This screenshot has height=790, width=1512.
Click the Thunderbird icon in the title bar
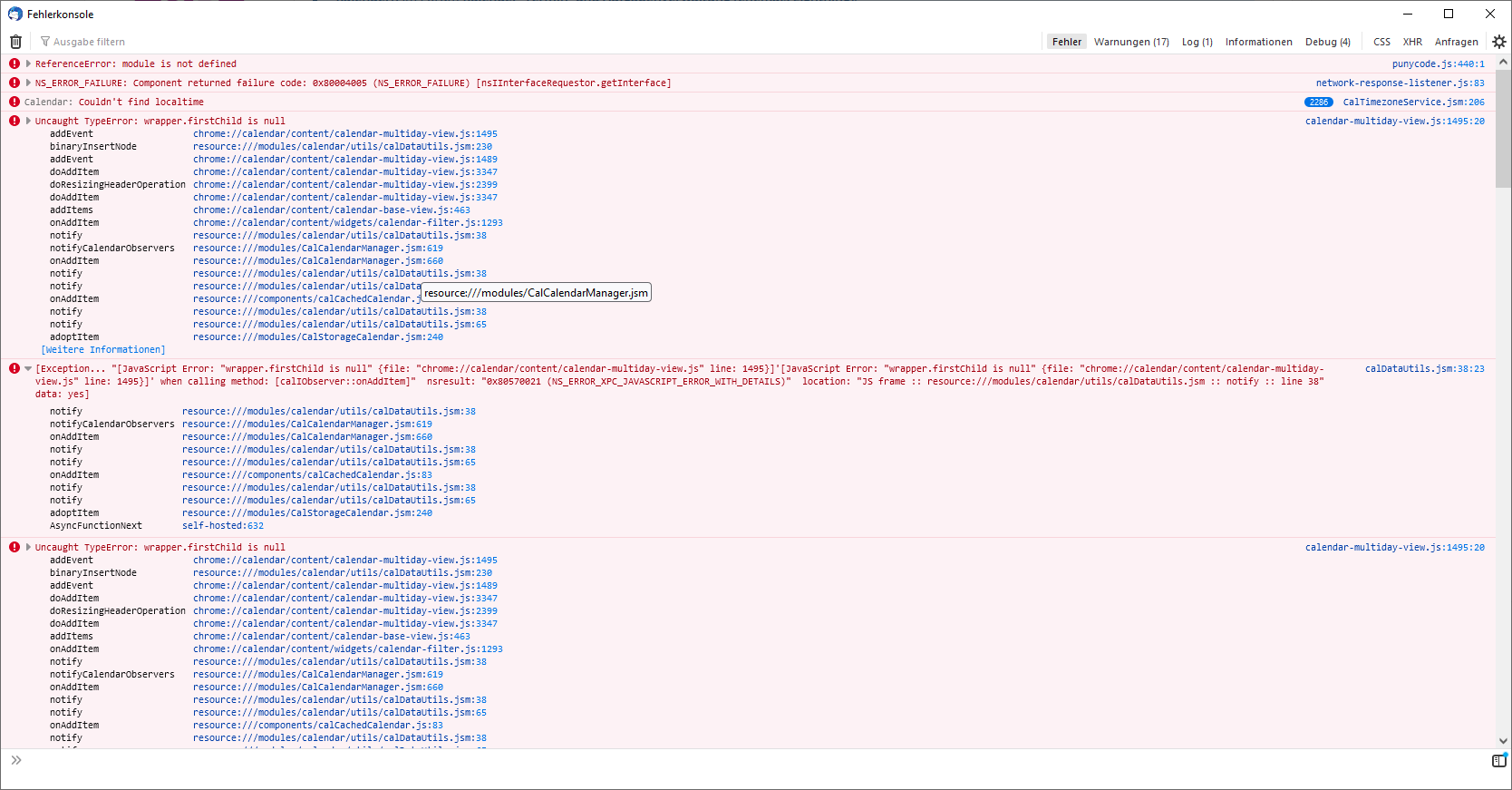coord(15,15)
